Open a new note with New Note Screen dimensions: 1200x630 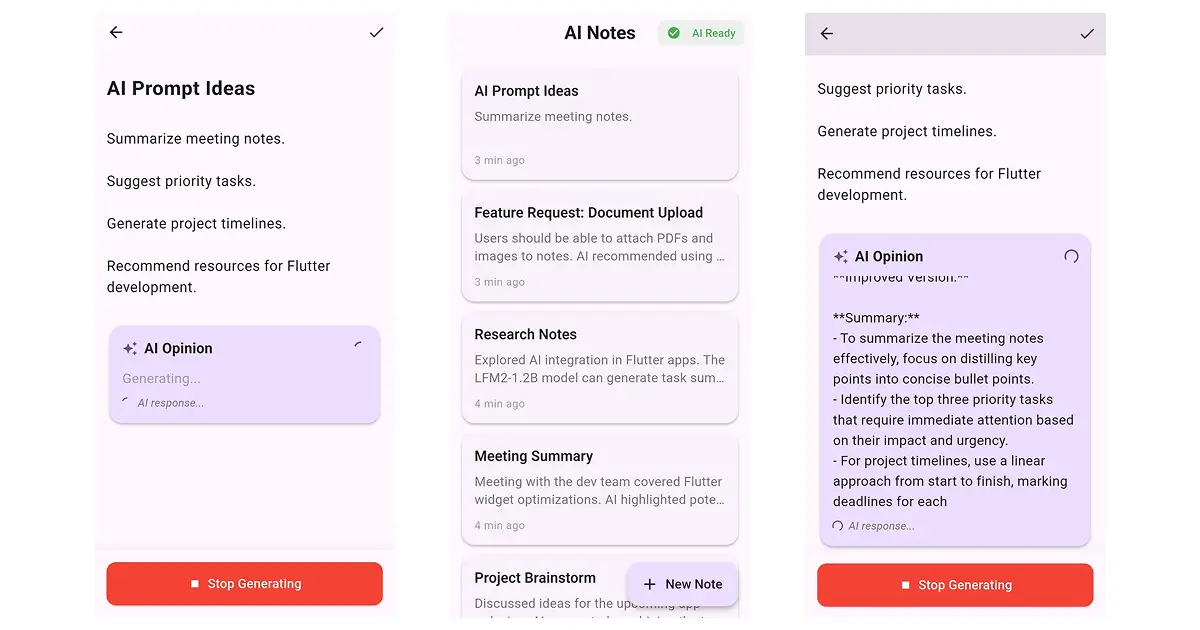click(683, 584)
